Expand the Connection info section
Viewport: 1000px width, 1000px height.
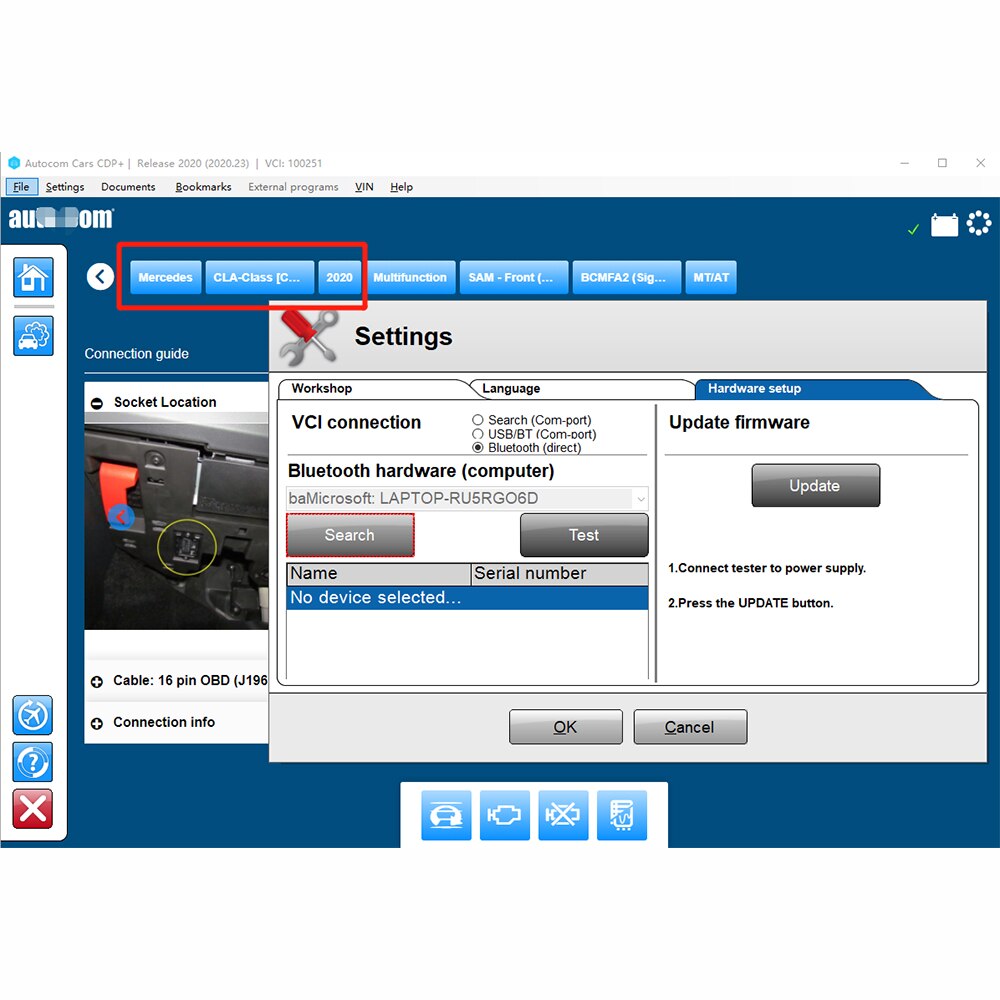coord(97,723)
